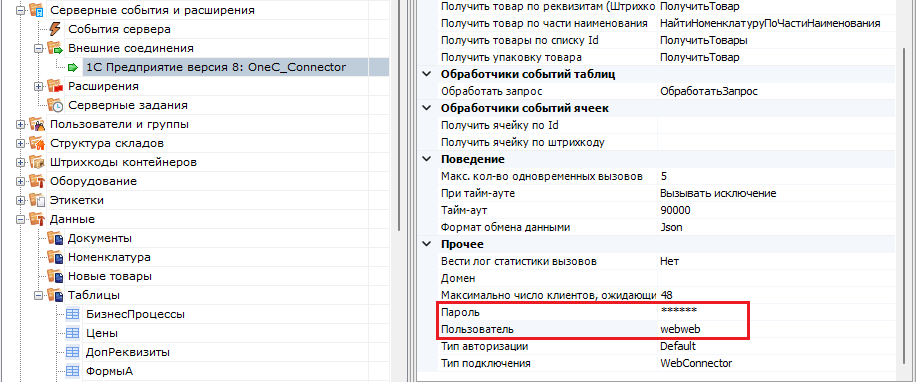Click the Внешние соединения folder icon
Image resolution: width=916 pixels, height=382 pixels.
point(55,48)
